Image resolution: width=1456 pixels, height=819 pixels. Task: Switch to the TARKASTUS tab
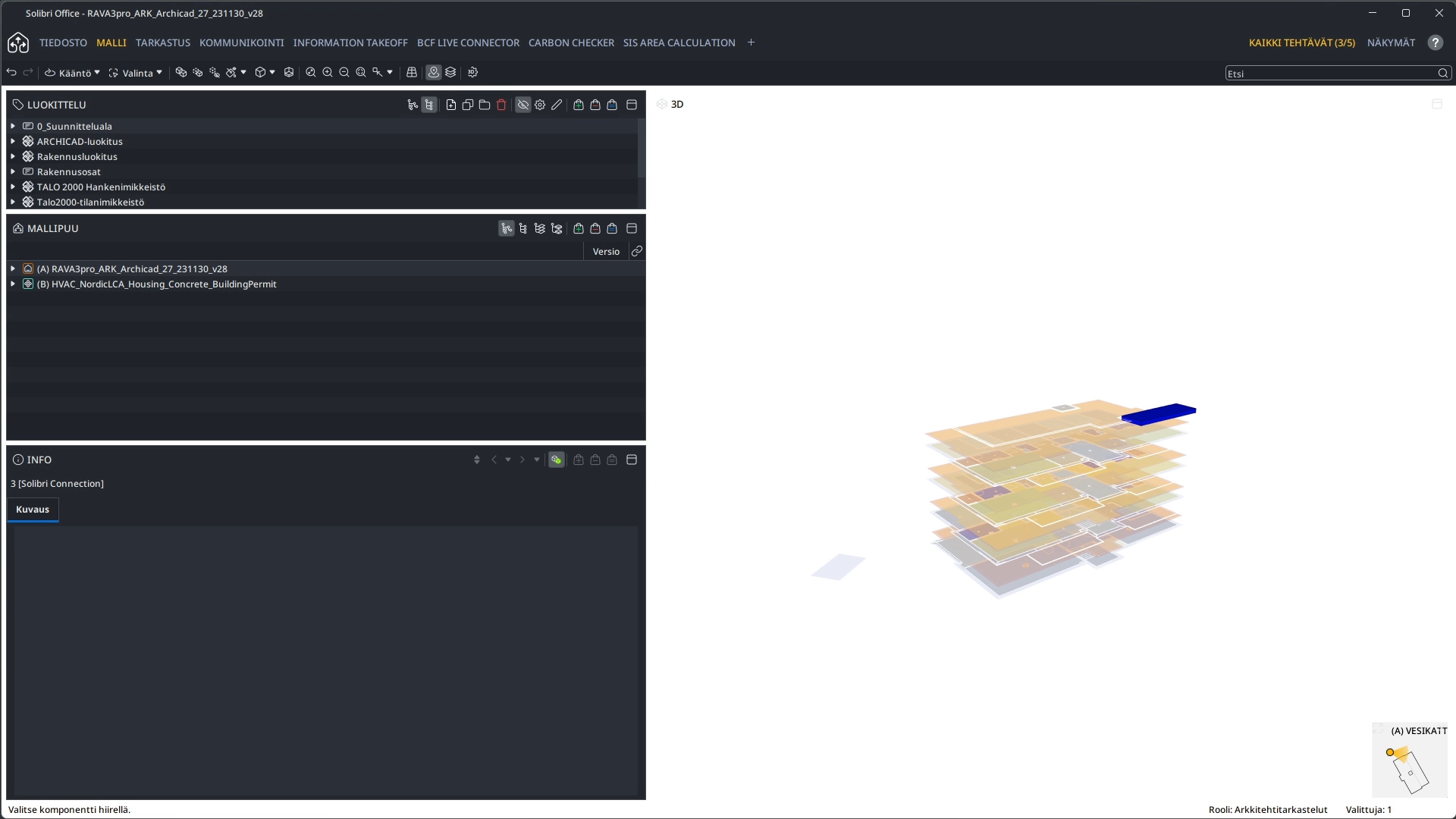[x=163, y=43]
